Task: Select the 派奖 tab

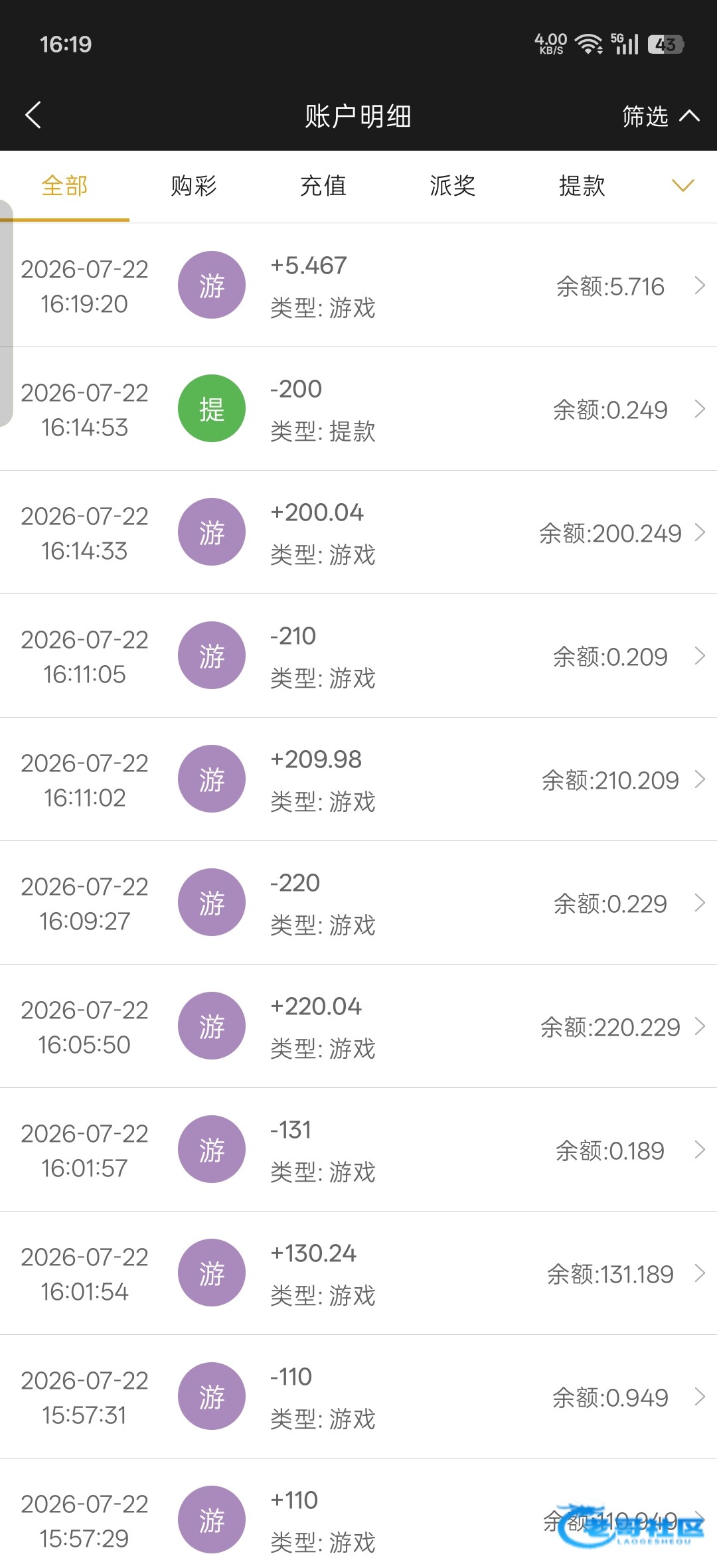Action: (x=453, y=186)
